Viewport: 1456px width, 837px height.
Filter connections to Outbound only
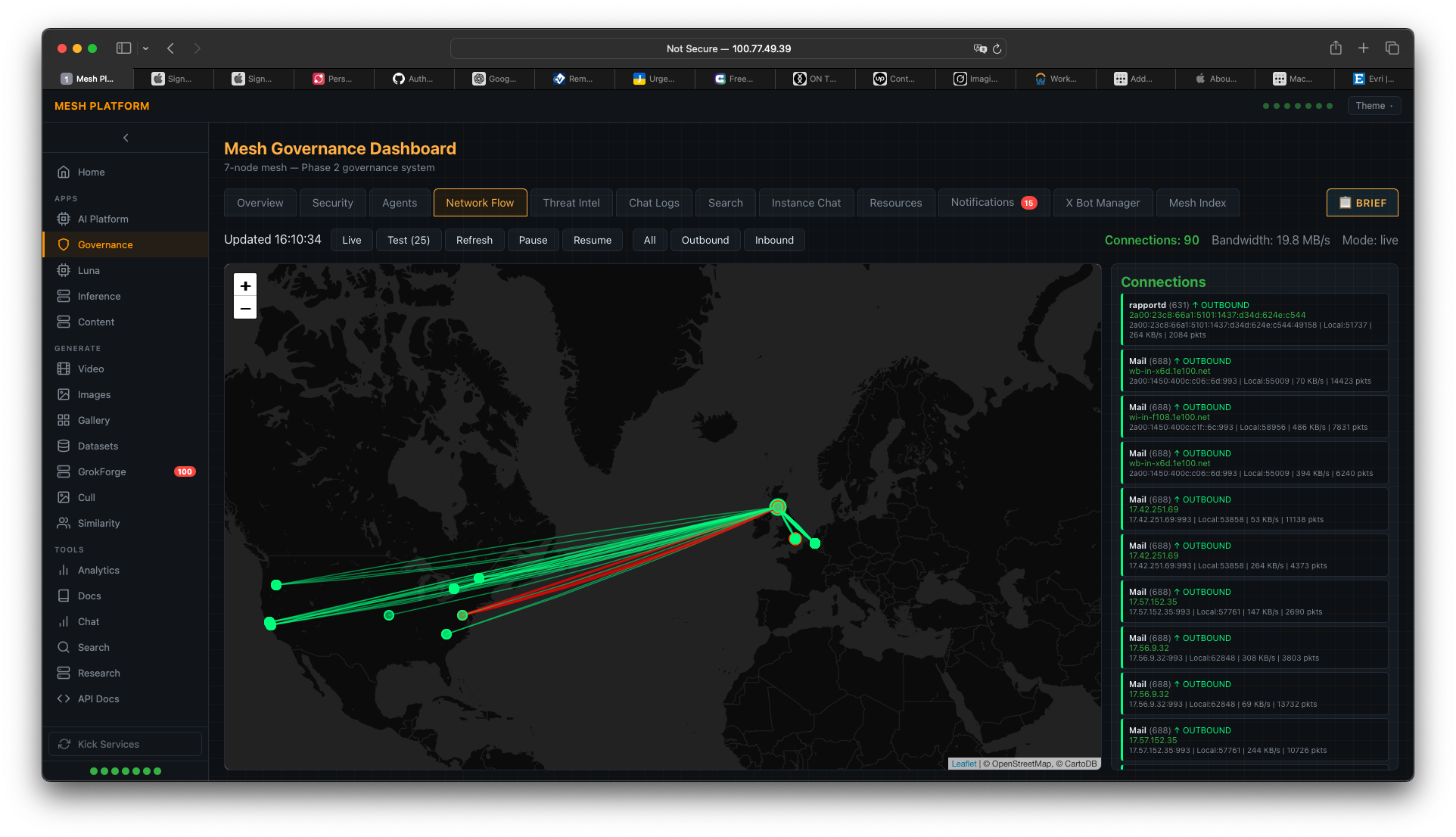(x=705, y=240)
